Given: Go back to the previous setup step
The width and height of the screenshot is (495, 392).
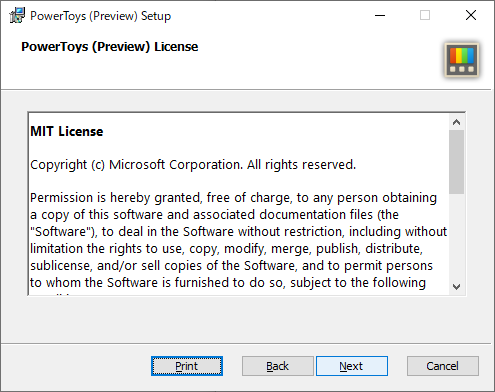Looking at the screenshot, I should click(x=278, y=366).
